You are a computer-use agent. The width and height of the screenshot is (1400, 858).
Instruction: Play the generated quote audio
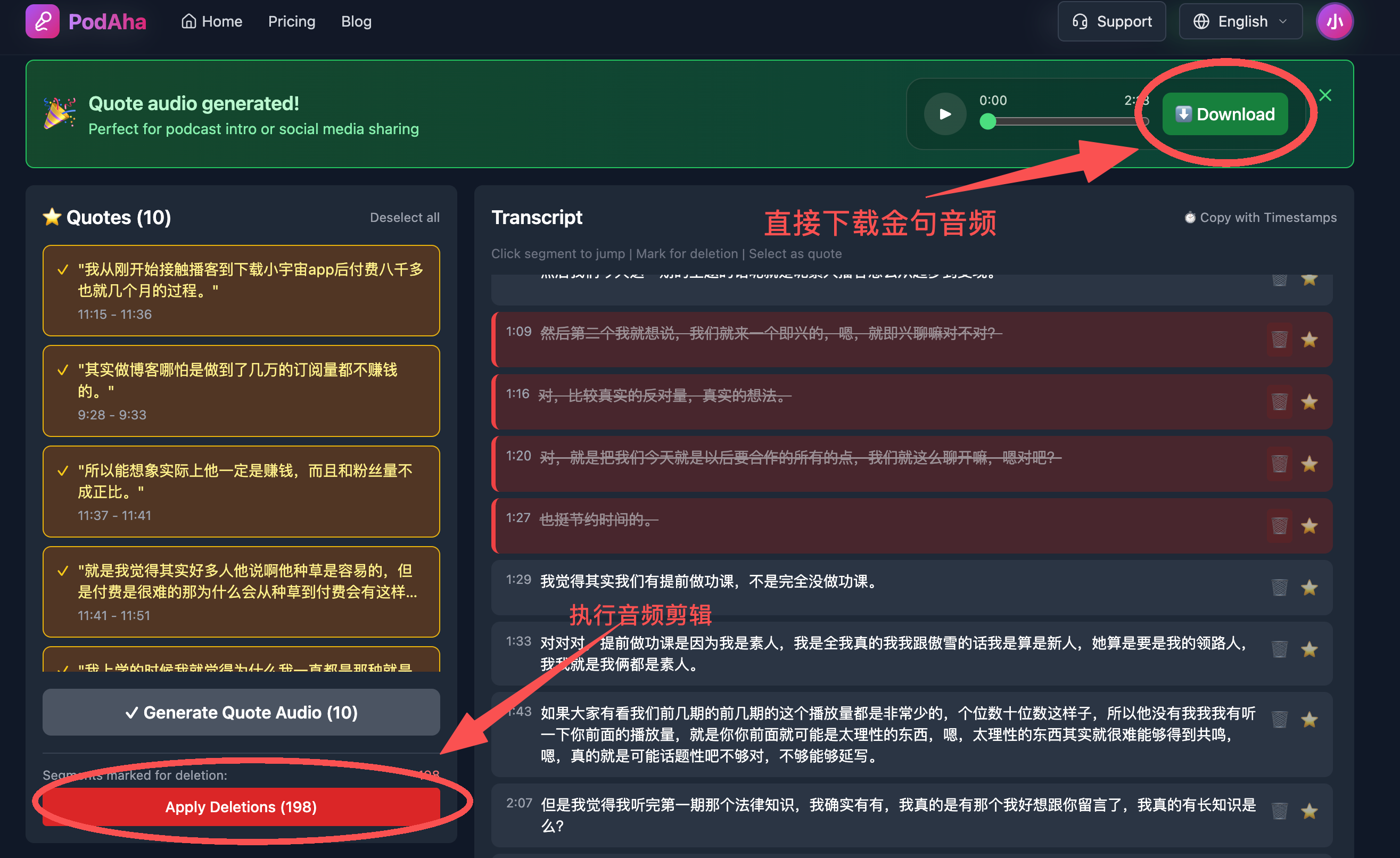point(944,114)
